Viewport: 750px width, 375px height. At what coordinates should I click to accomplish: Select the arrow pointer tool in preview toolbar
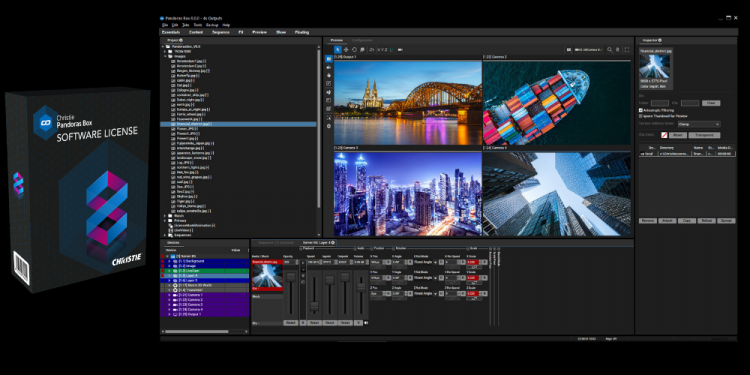pos(338,50)
